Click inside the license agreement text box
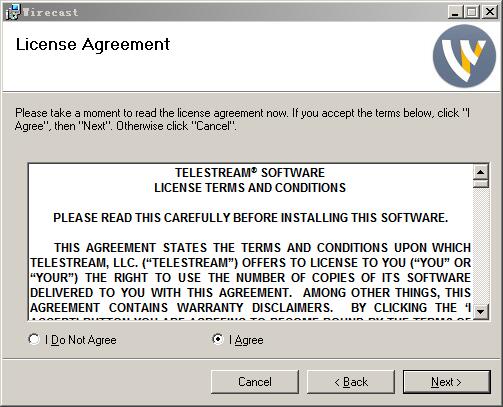The image size is (503, 407). click(x=250, y=242)
